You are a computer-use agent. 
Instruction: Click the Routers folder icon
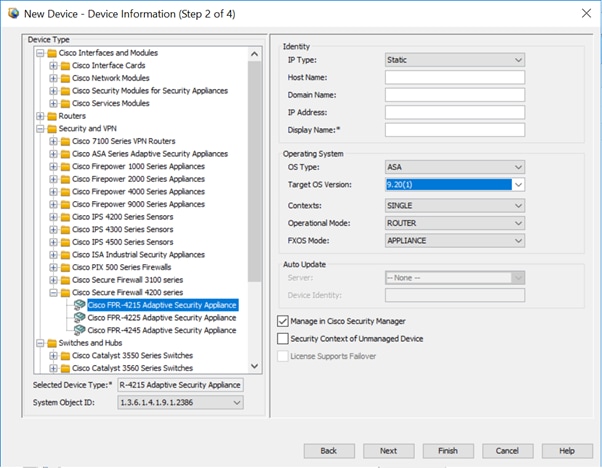(x=52, y=116)
